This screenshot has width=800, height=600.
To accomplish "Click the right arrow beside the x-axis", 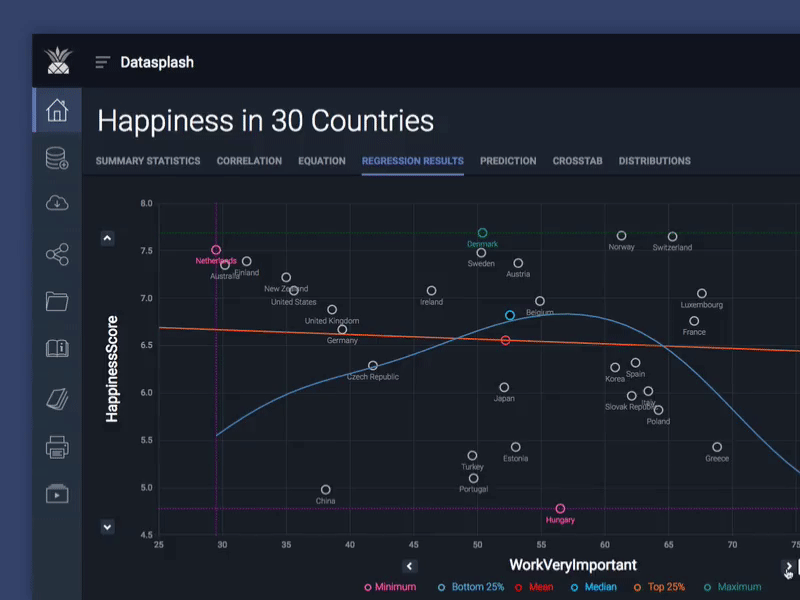I will point(789,565).
